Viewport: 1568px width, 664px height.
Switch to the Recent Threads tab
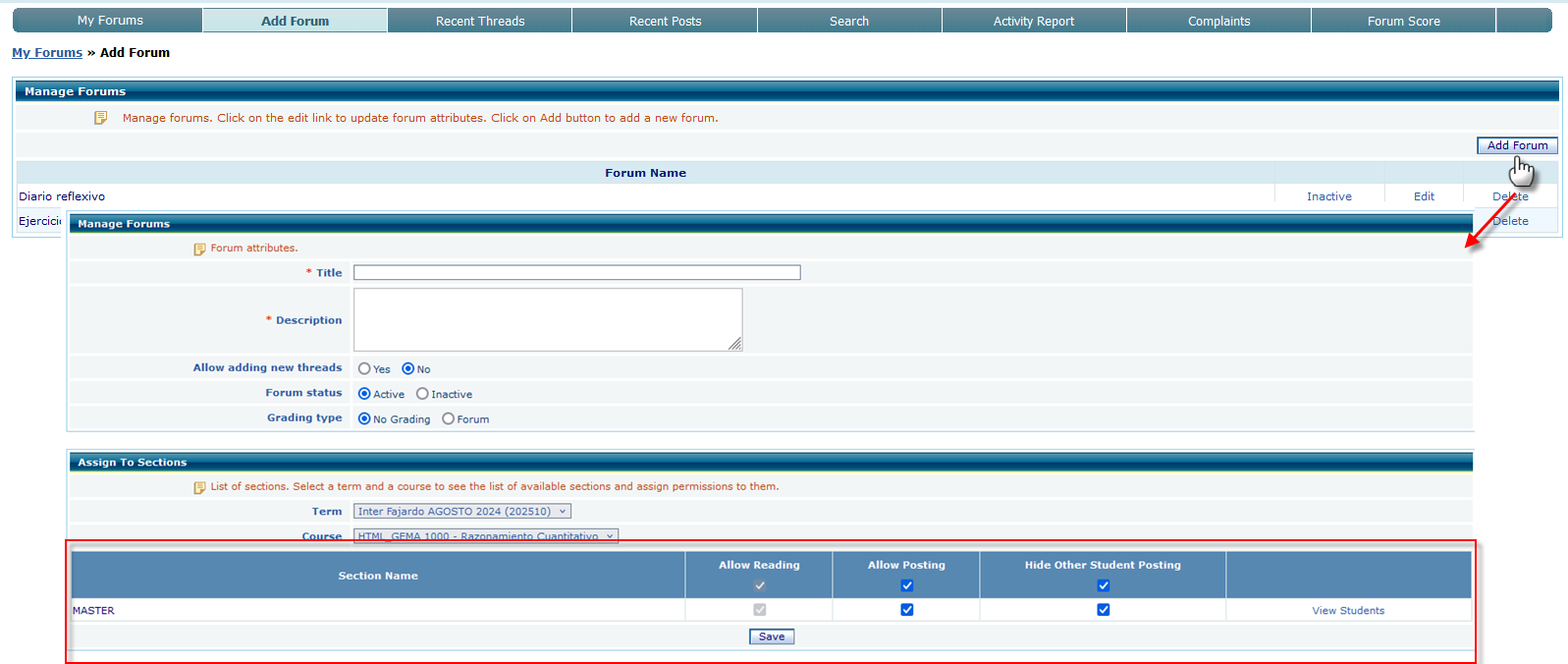(x=480, y=21)
